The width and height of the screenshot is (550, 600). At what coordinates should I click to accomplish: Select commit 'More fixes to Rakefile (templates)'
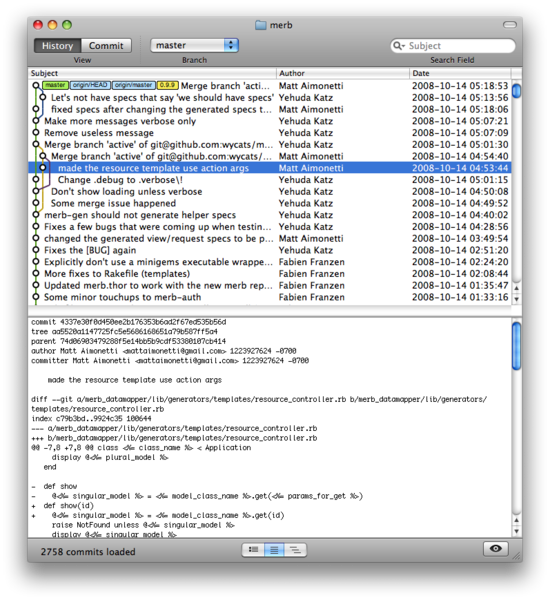click(x=270, y=274)
